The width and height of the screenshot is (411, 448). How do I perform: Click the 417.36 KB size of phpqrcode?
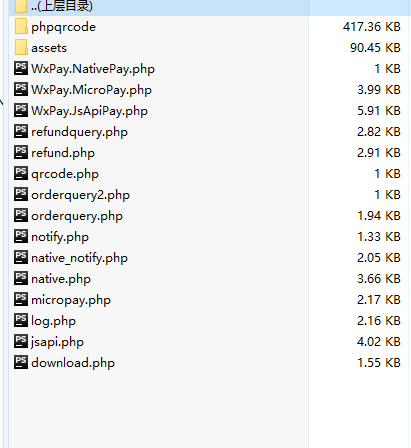coord(372,27)
